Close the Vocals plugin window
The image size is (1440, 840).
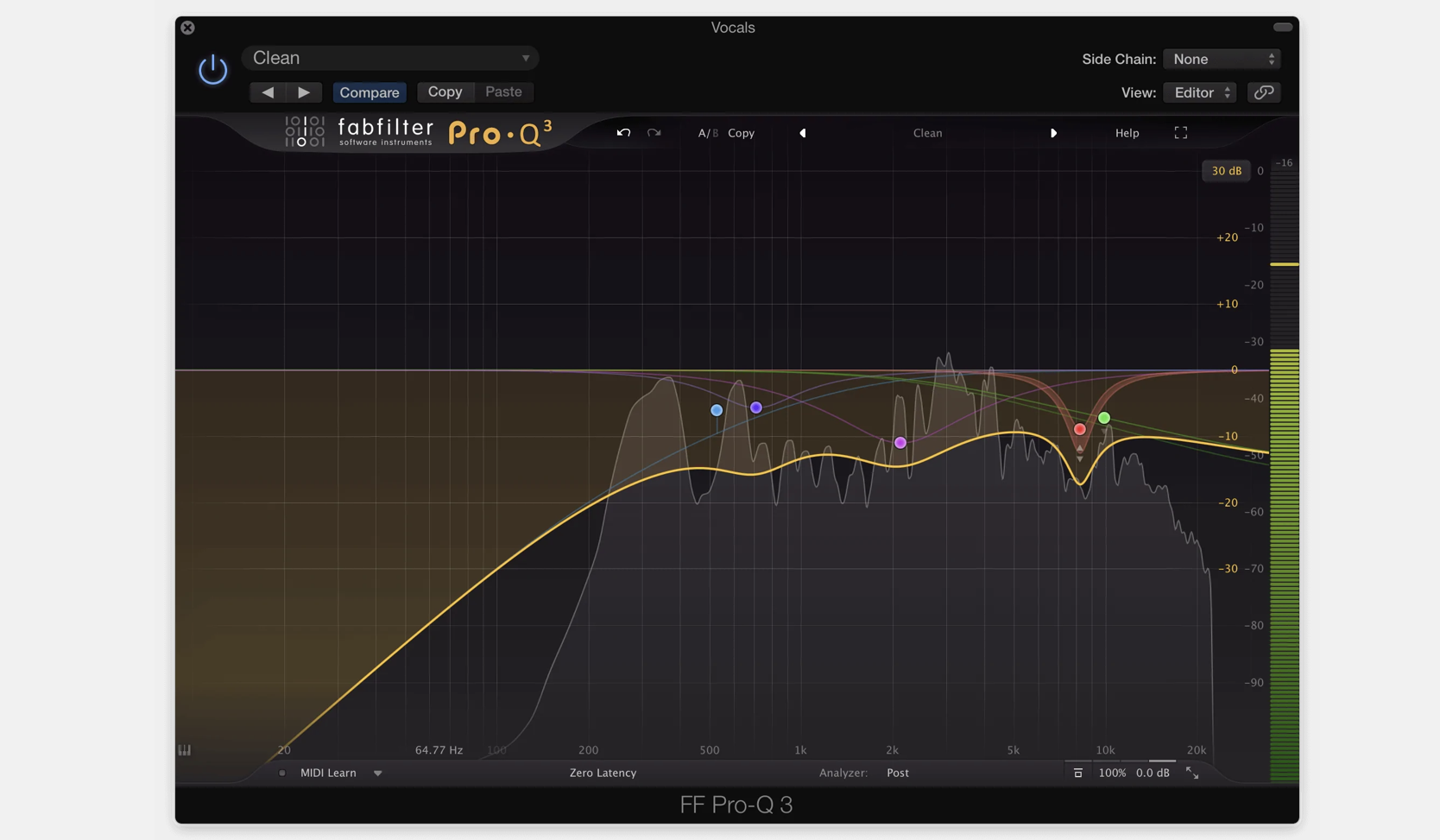click(187, 28)
